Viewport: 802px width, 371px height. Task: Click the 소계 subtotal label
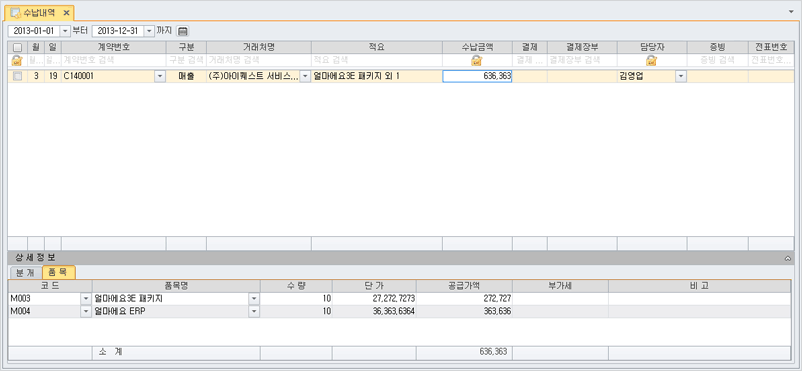coord(110,352)
